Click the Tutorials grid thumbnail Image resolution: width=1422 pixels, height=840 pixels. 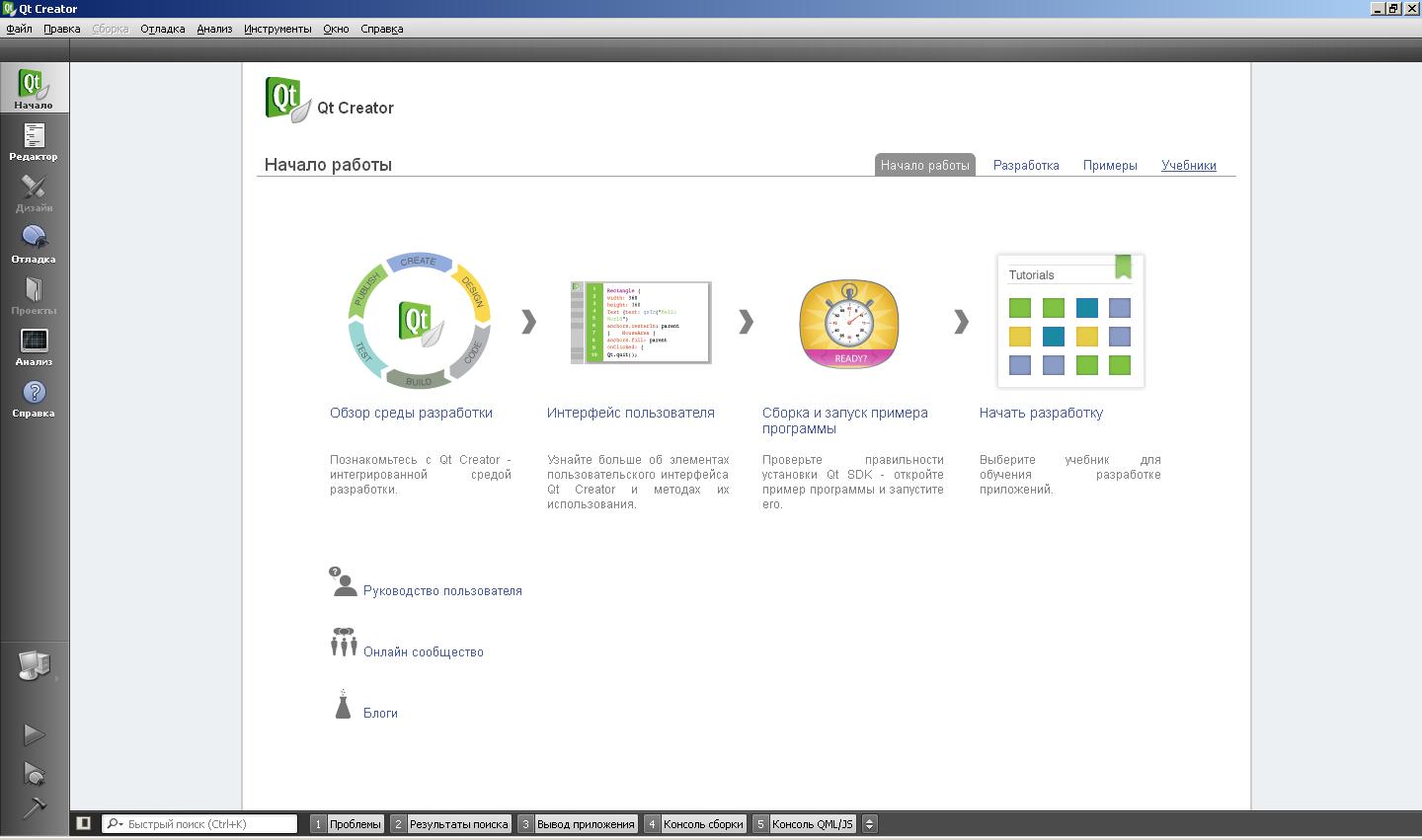(1070, 321)
